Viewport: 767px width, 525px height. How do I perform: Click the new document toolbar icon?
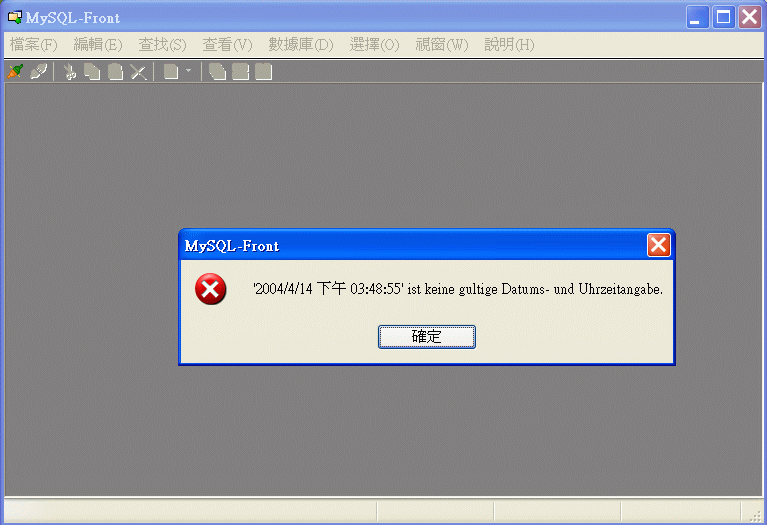pyautogui.click(x=171, y=72)
